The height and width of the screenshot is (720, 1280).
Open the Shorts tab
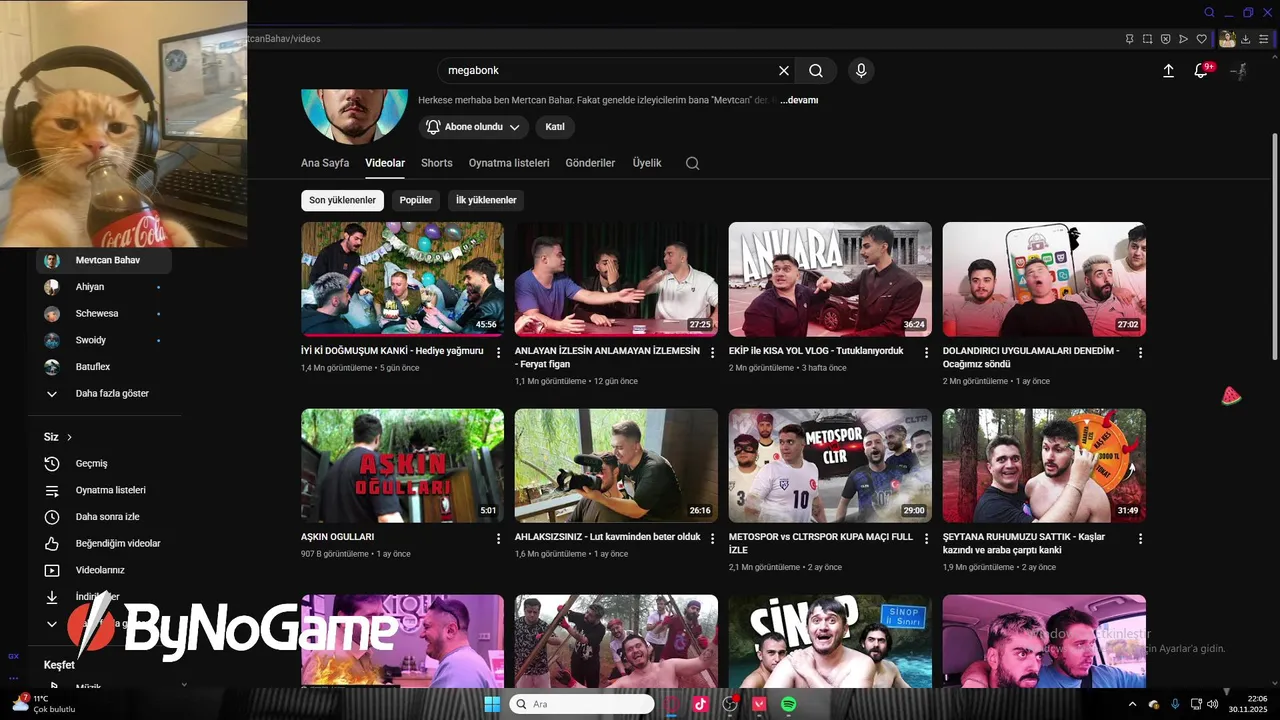click(437, 163)
